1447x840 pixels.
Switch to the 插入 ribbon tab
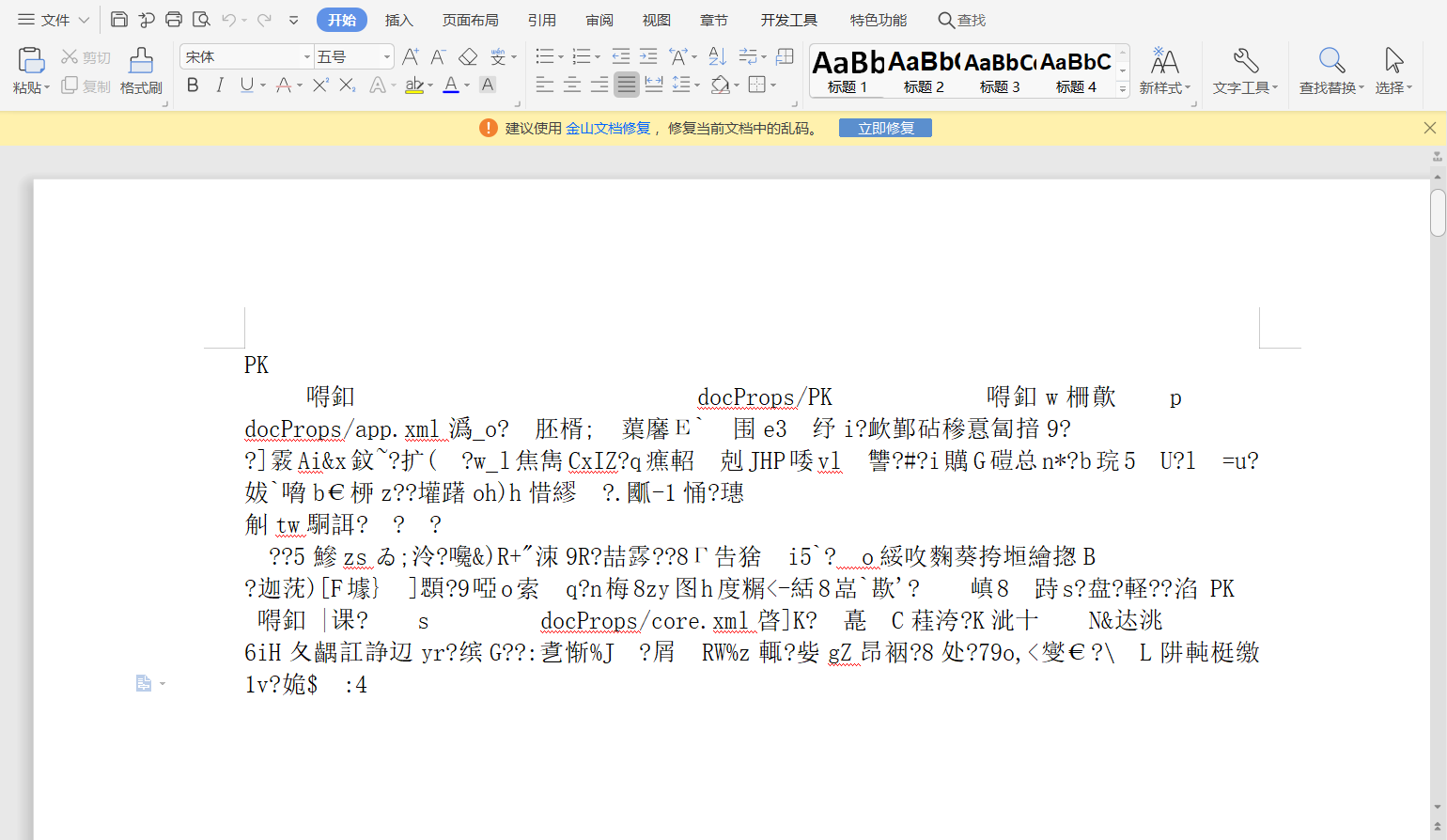[x=399, y=19]
